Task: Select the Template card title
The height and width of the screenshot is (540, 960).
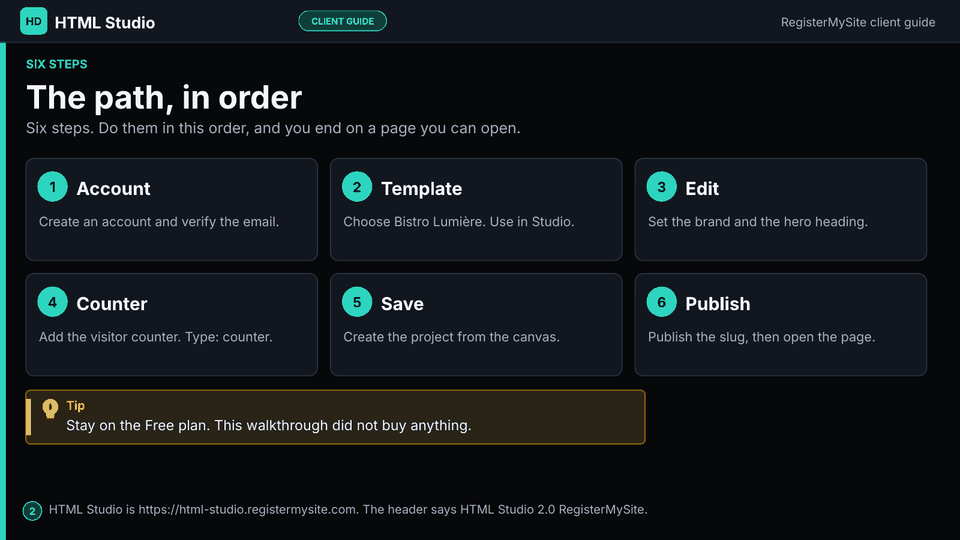Action: click(x=421, y=189)
